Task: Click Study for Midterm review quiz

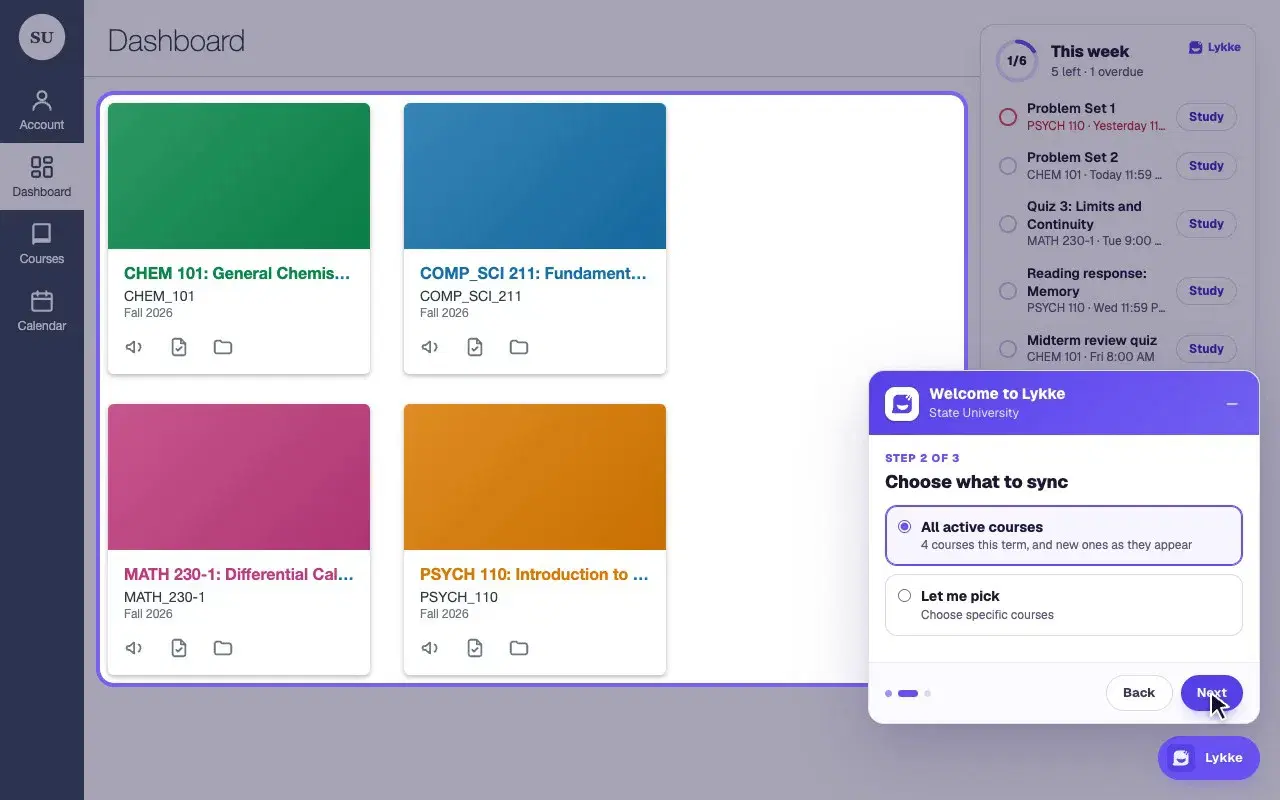Action: (x=1206, y=349)
